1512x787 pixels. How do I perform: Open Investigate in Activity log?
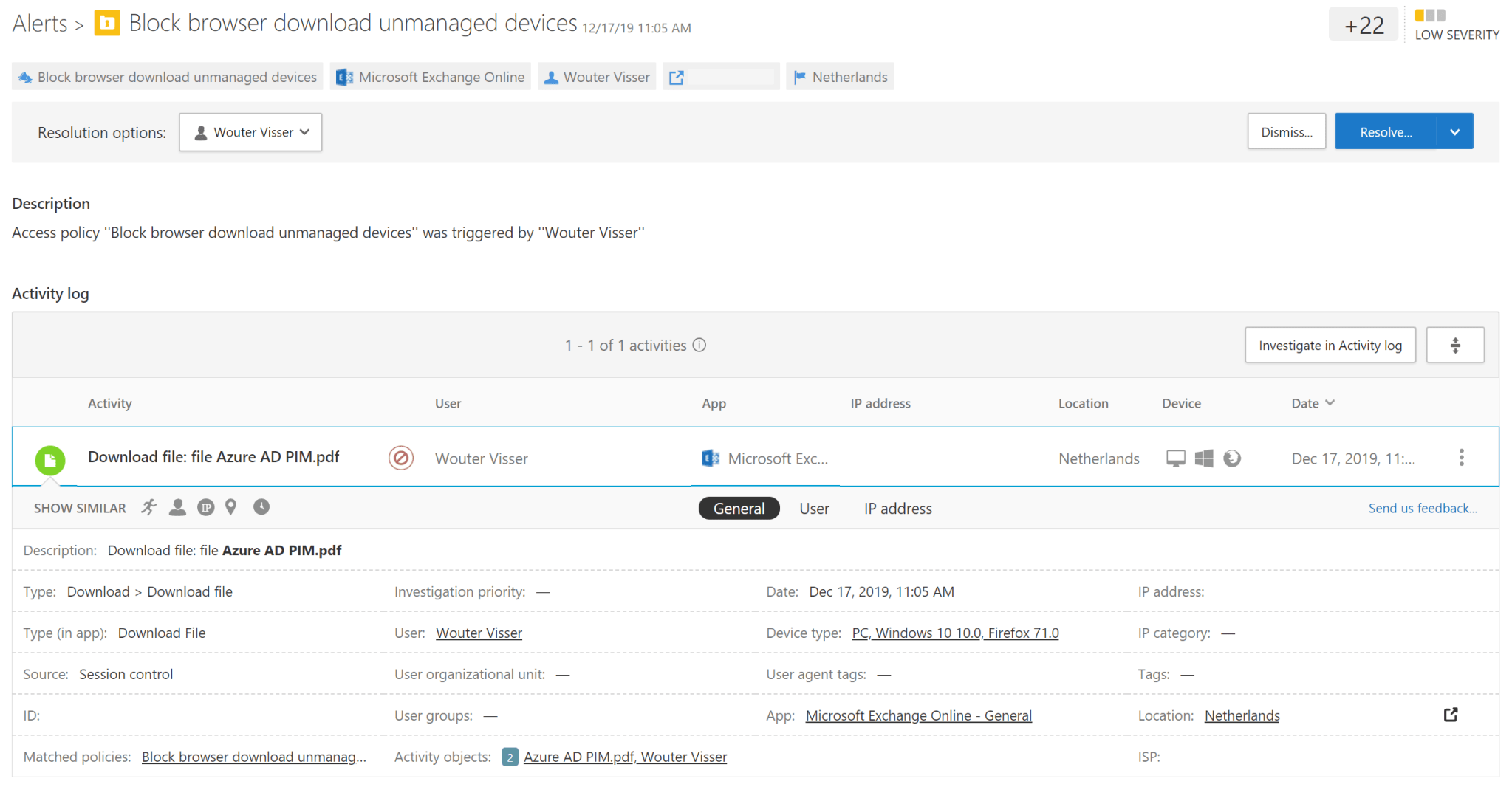[1330, 345]
